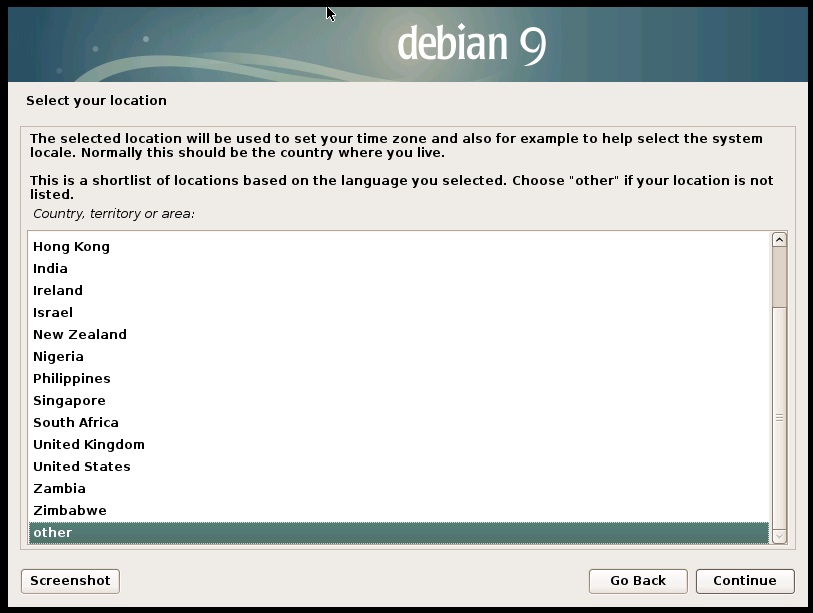This screenshot has width=813, height=613.
Task: Pick Israel from the country list
Action: [x=53, y=312]
